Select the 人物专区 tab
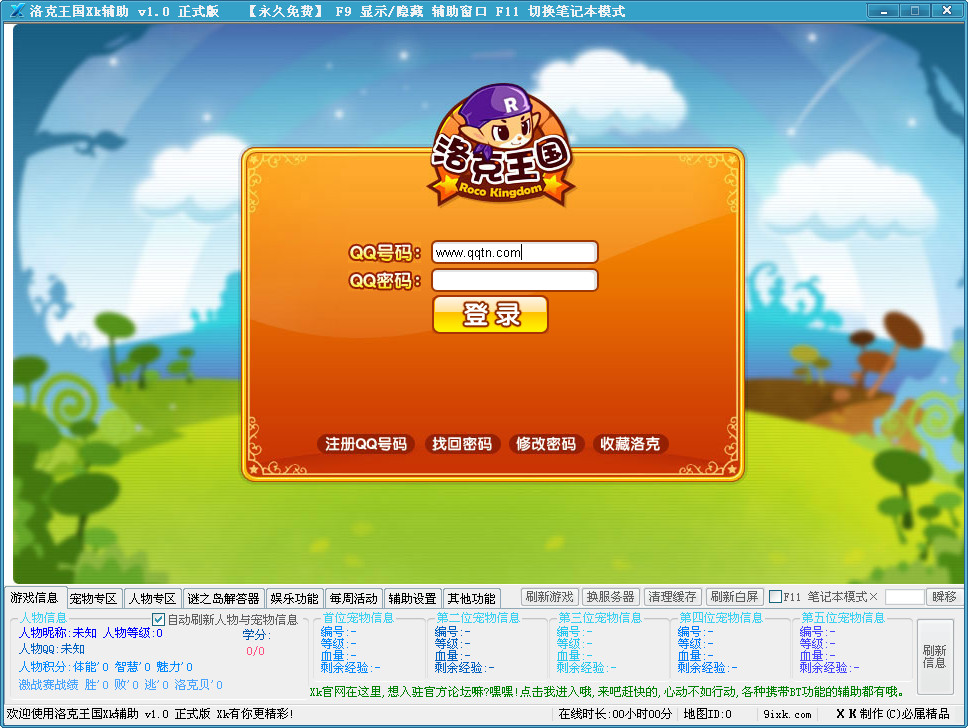 (154, 598)
